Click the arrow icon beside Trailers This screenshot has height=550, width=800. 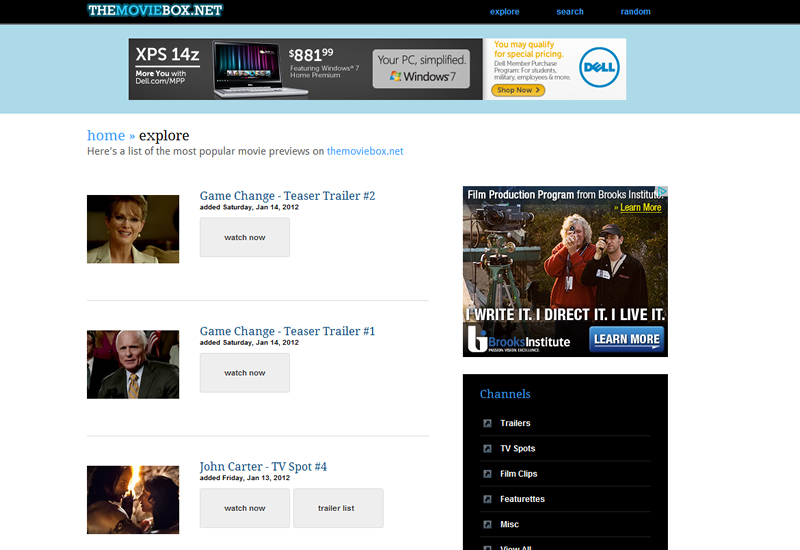tap(487, 423)
